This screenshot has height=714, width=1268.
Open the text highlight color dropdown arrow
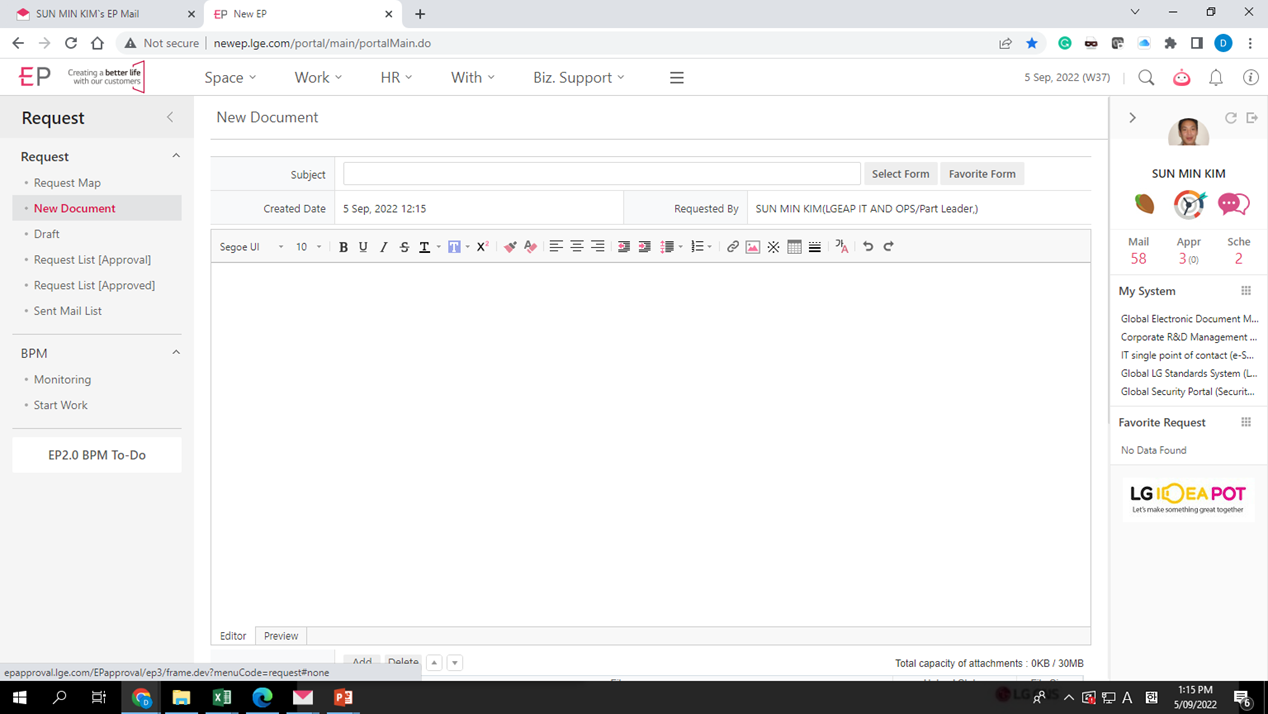(x=467, y=247)
